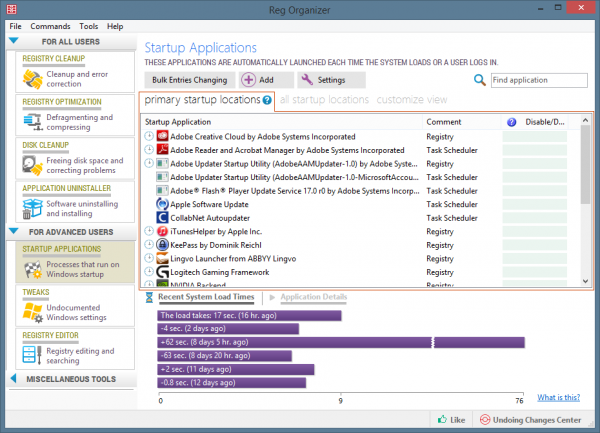
Task: Switch to all startup locations tab
Action: coord(325,100)
